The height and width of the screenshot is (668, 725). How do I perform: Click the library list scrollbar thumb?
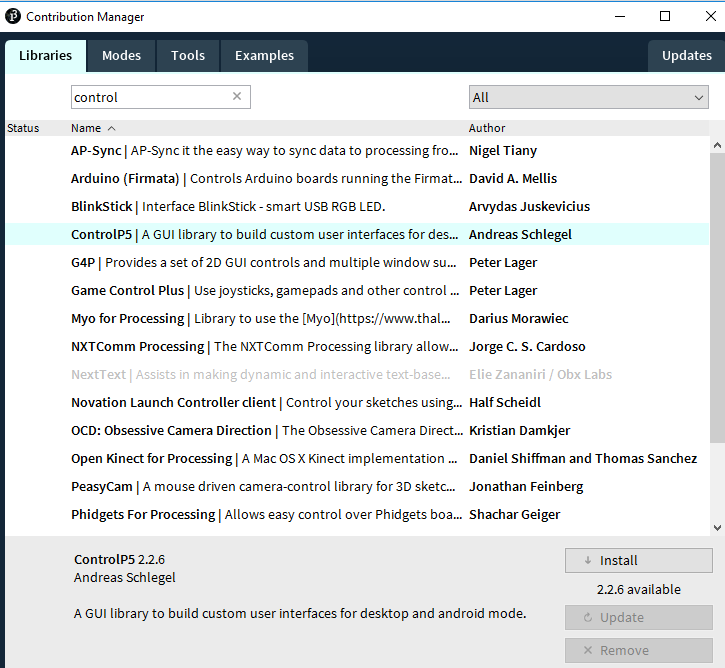tap(717, 298)
